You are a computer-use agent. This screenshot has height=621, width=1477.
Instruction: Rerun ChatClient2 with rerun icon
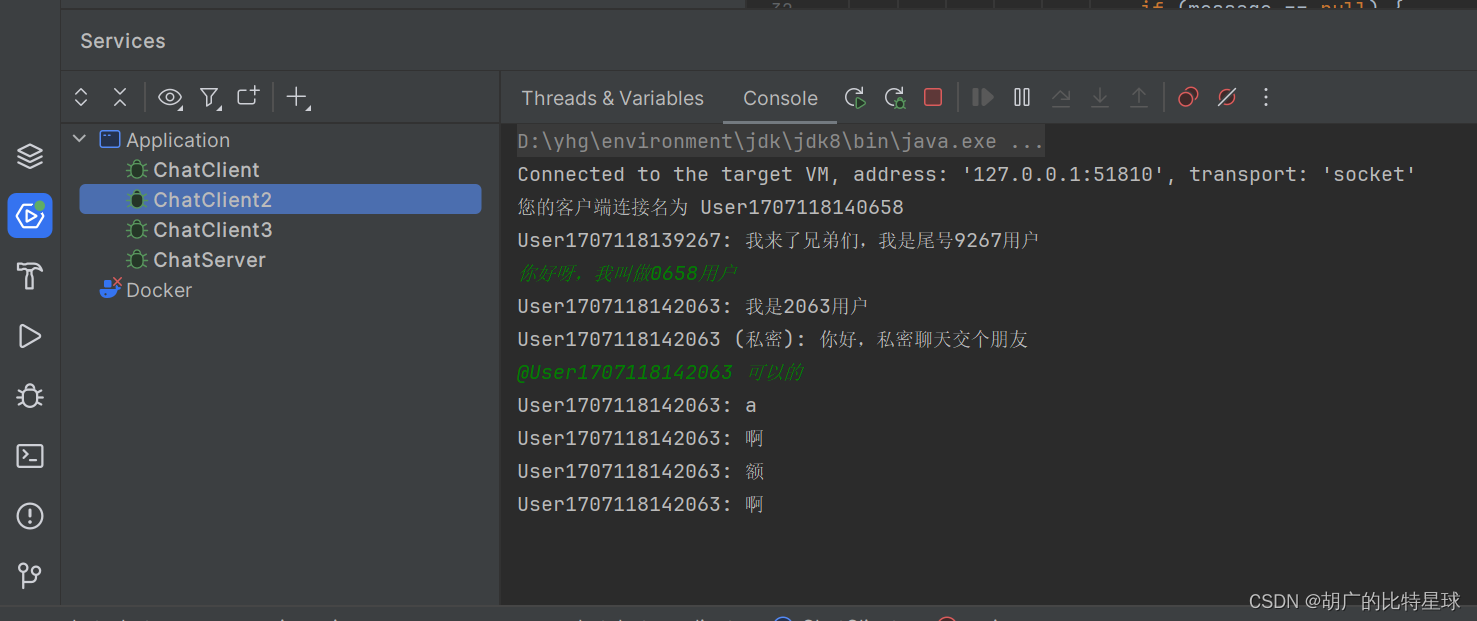855,97
